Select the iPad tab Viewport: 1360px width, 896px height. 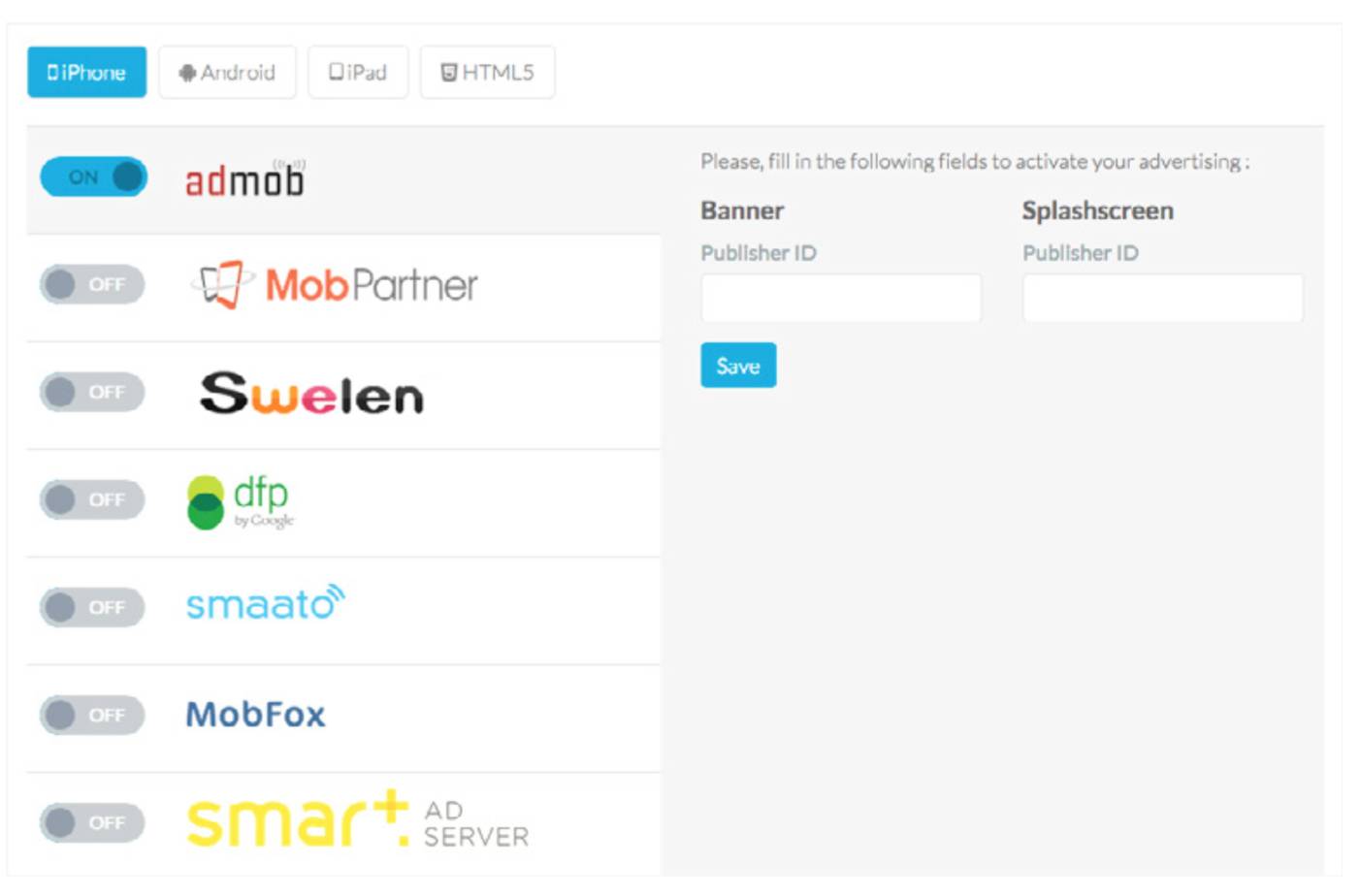point(358,72)
